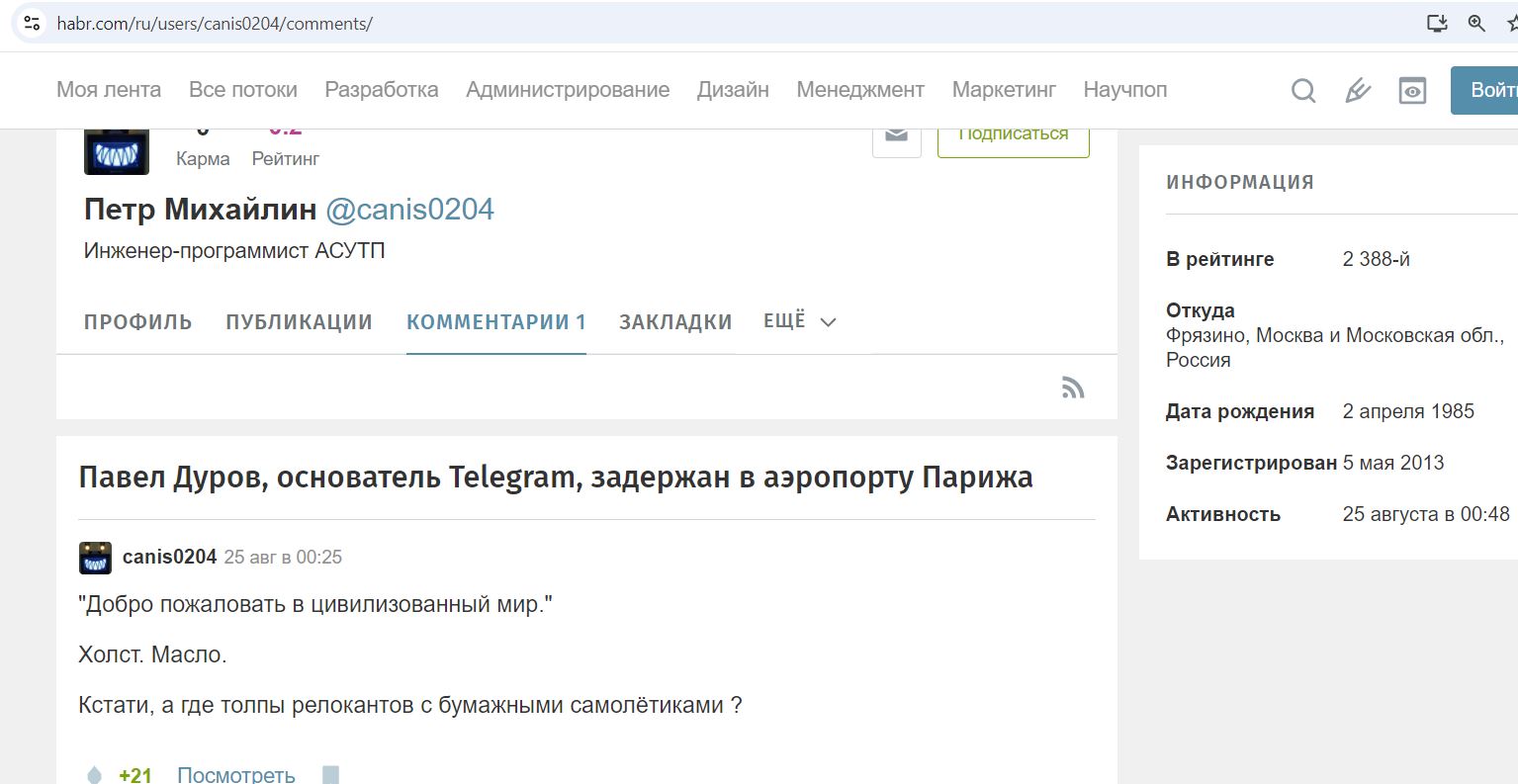Click ИНФОРМАЦИЯ sidebar heading
This screenshot has height=784, width=1518.
tap(1240, 182)
